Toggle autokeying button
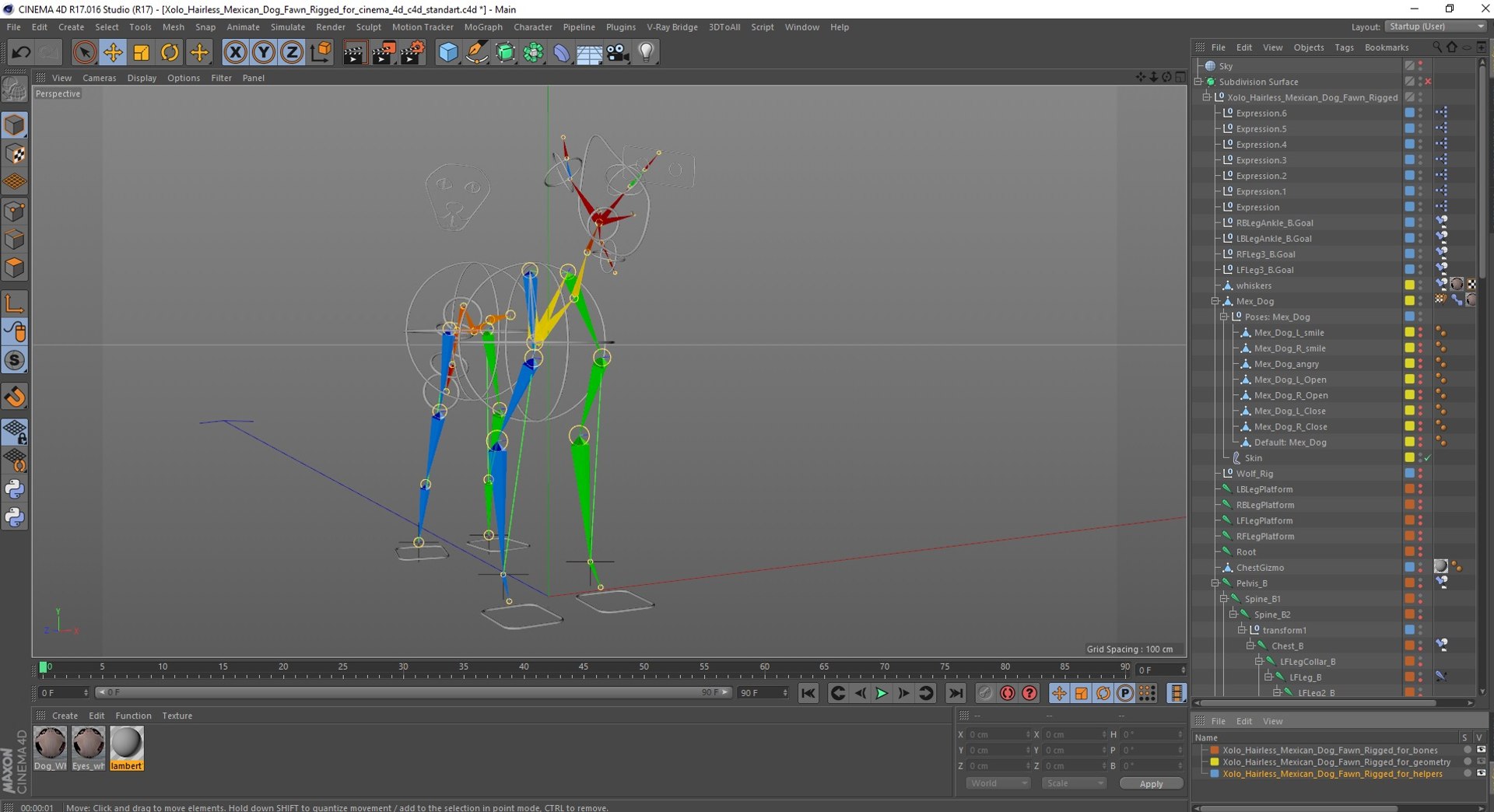 click(x=1008, y=693)
